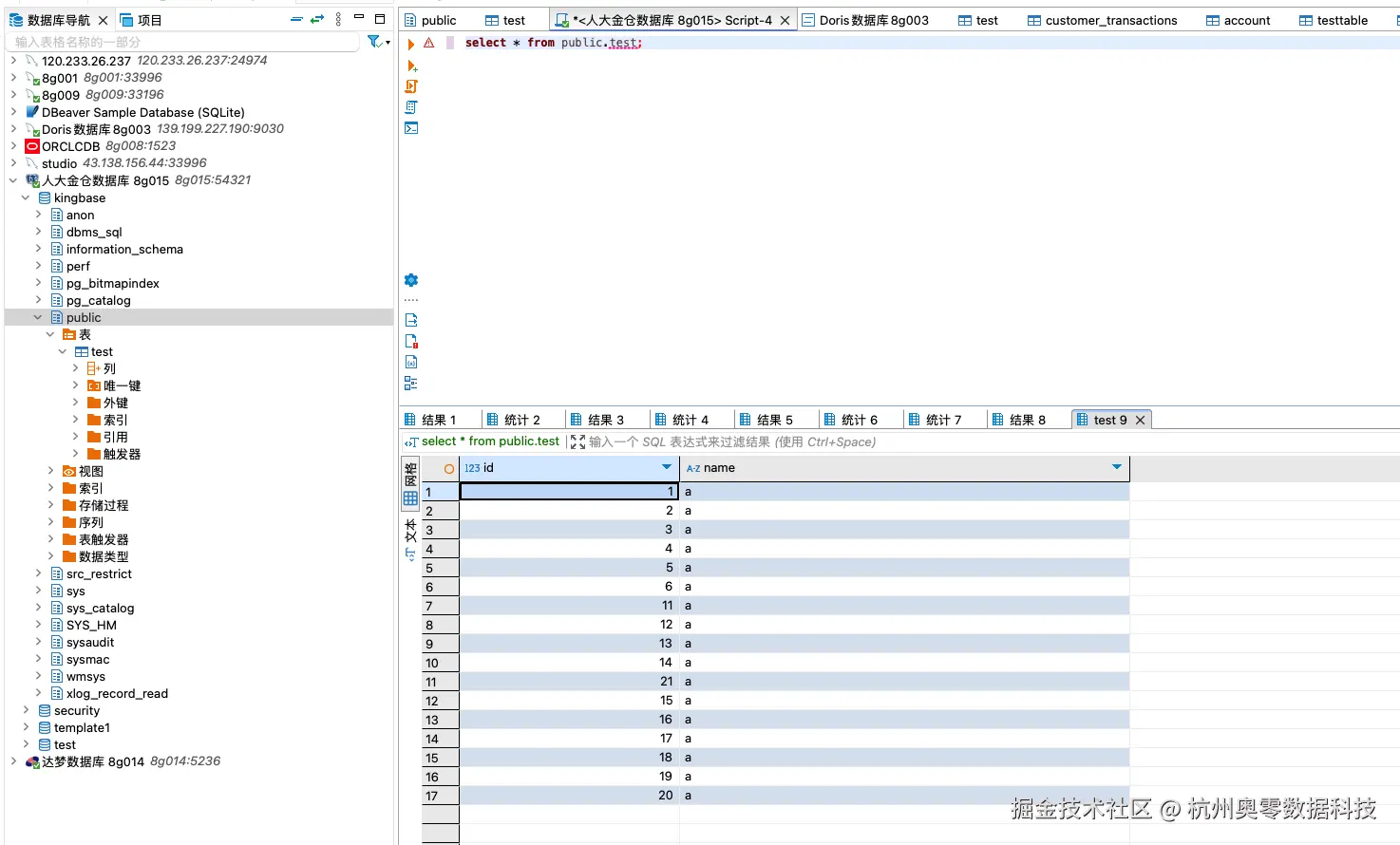This screenshot has width=1400, height=845.
Task: Toggle Link with Editor arrows icon
Action: click(x=317, y=19)
